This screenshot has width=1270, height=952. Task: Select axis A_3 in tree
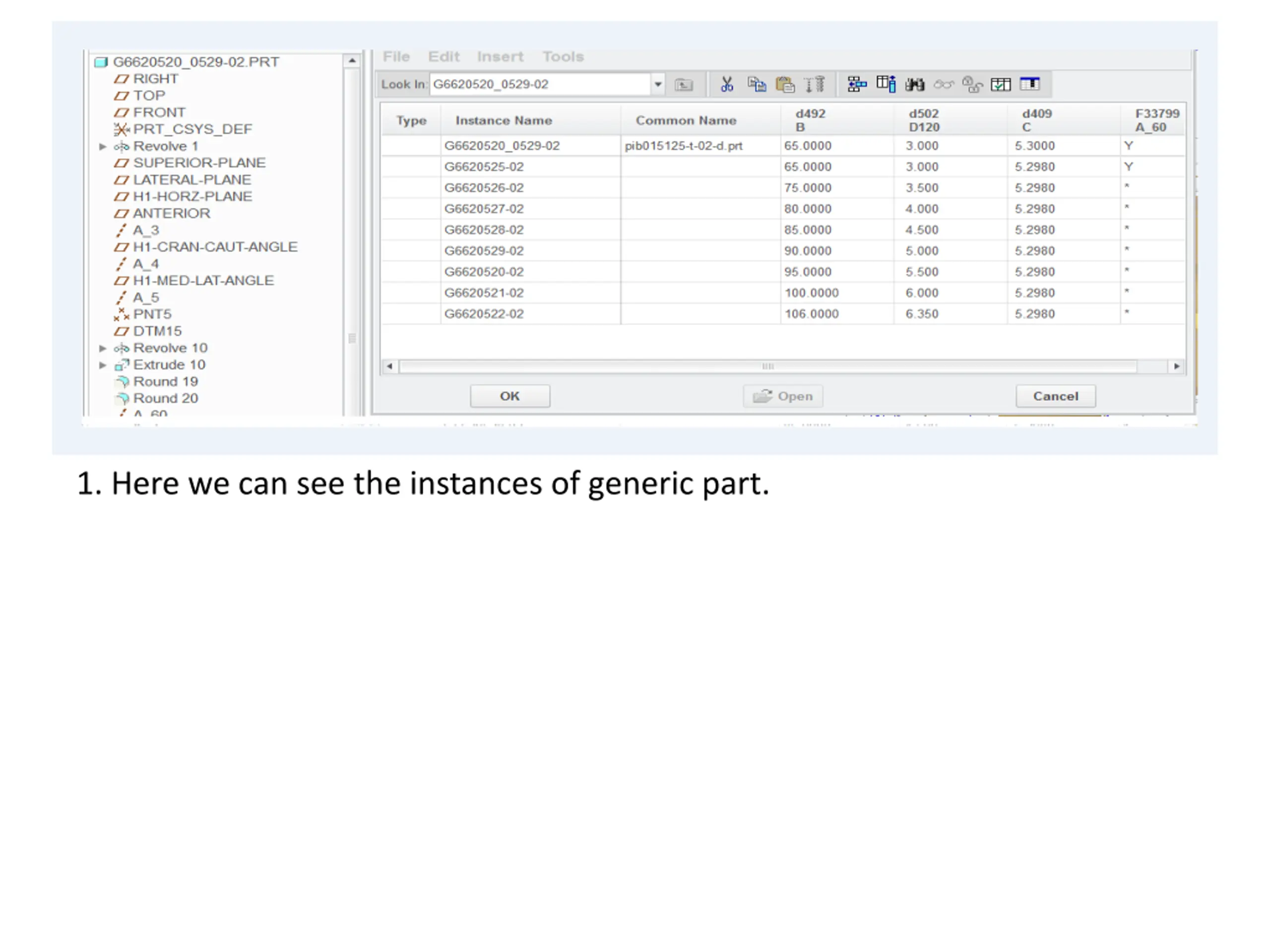pos(146,230)
